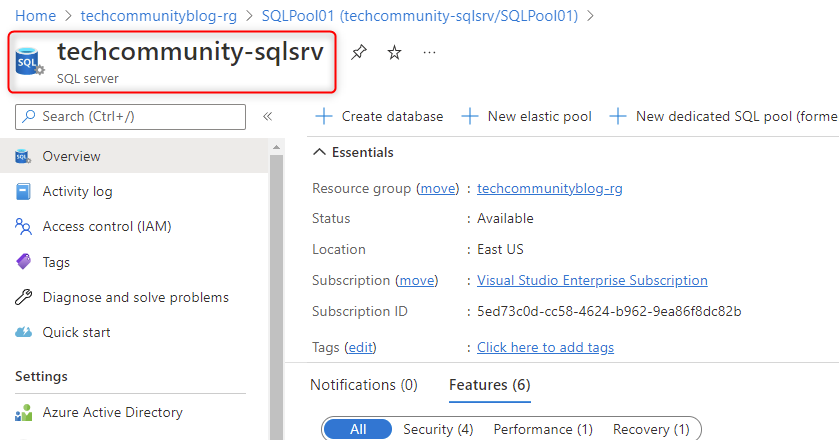Click New elastic pool button
The image size is (839, 440).
tap(527, 116)
